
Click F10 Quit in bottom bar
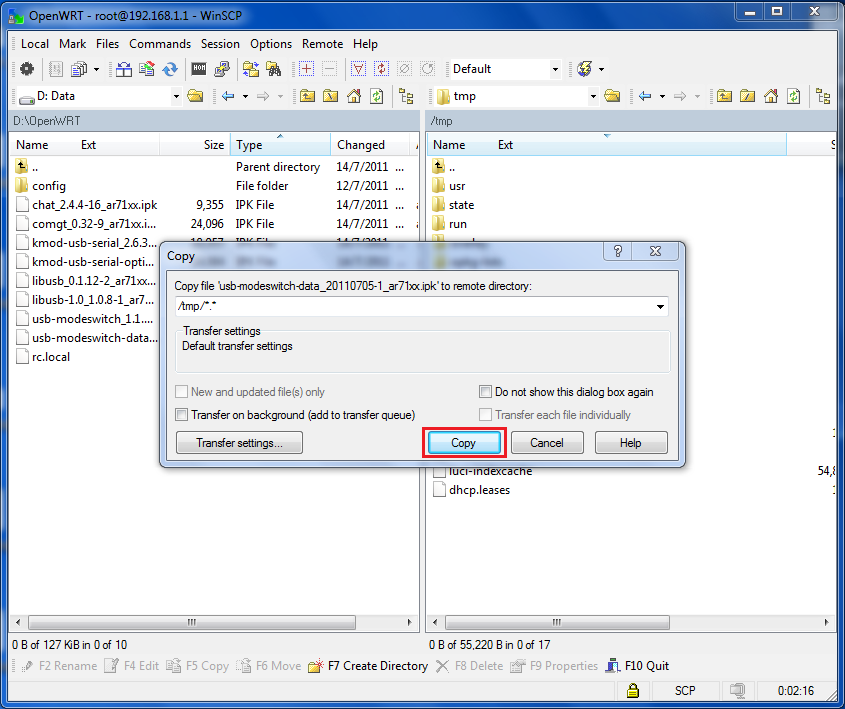[x=637, y=666]
